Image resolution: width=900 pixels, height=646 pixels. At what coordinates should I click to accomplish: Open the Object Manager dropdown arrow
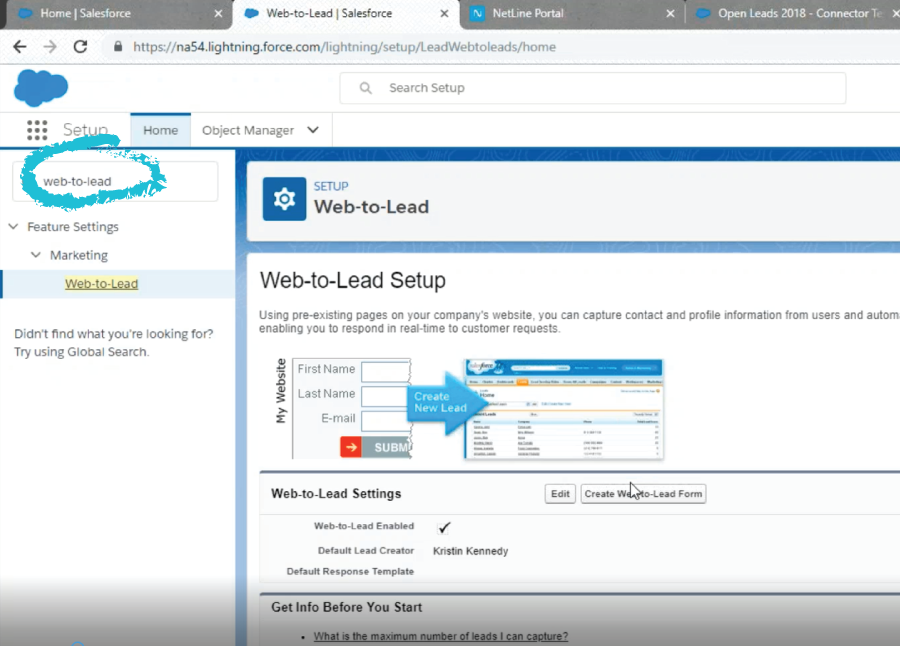click(x=313, y=130)
